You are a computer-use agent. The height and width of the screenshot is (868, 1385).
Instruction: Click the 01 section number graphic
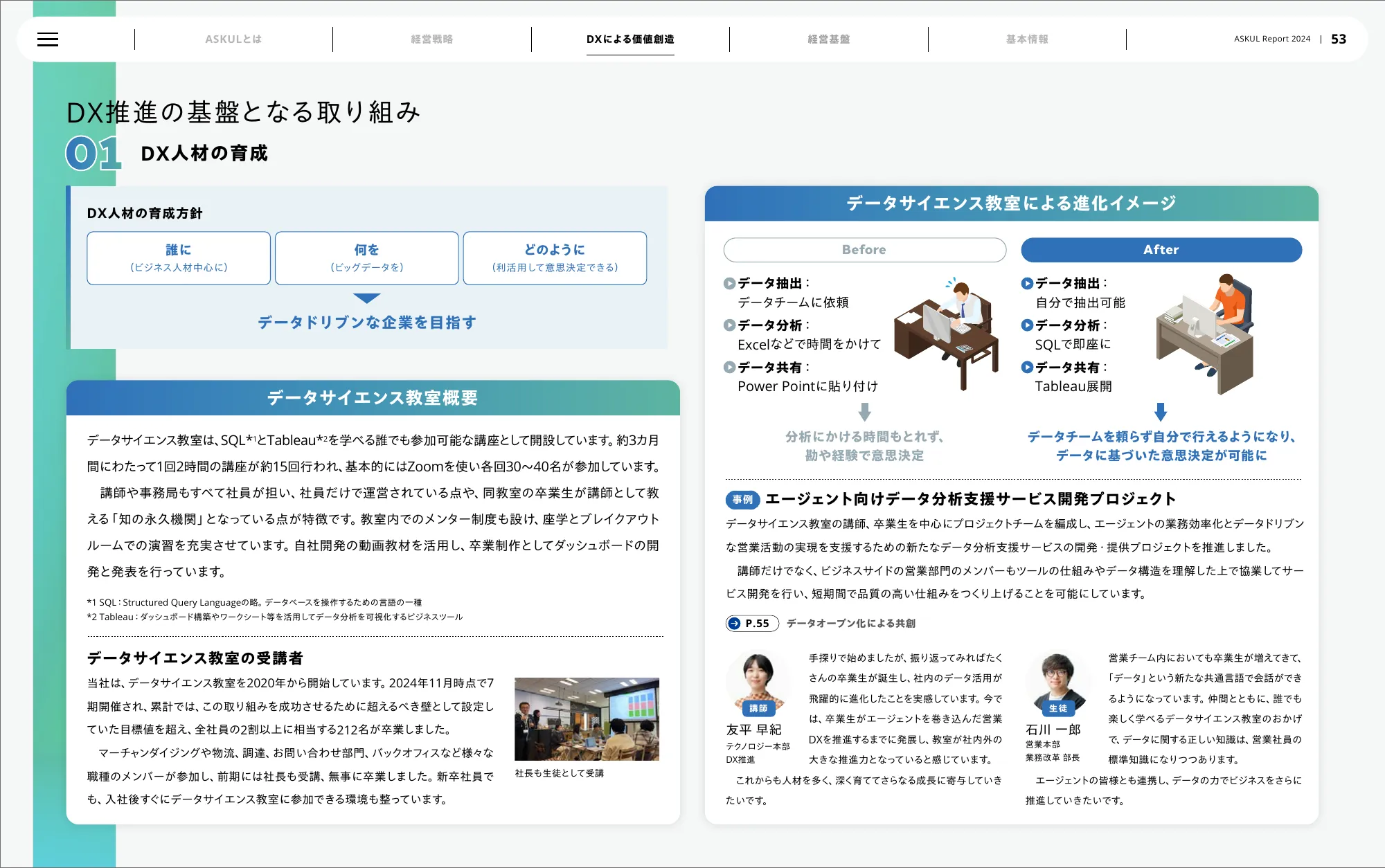coord(93,153)
